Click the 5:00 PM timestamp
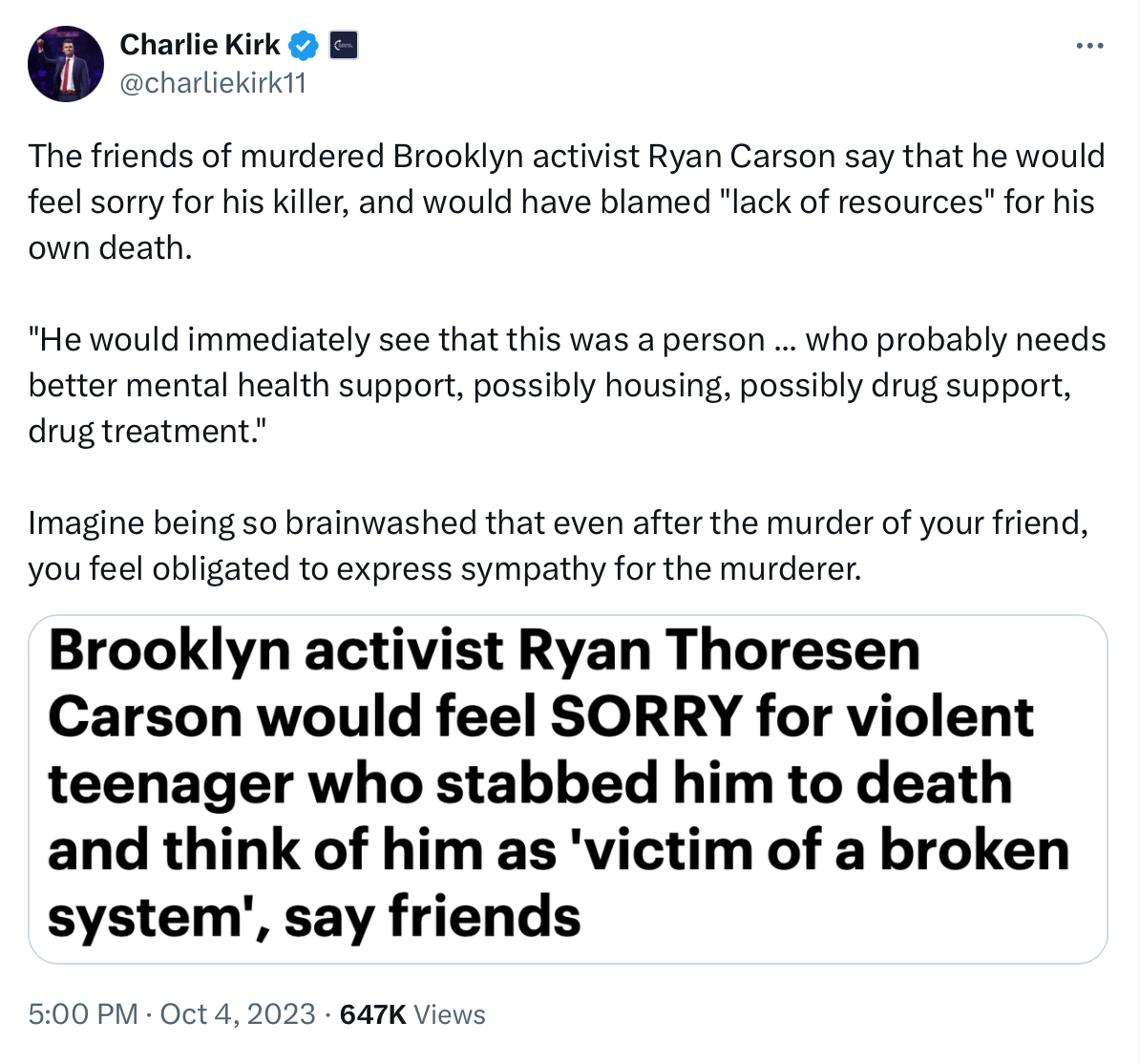1140x1064 pixels. [x=83, y=1013]
